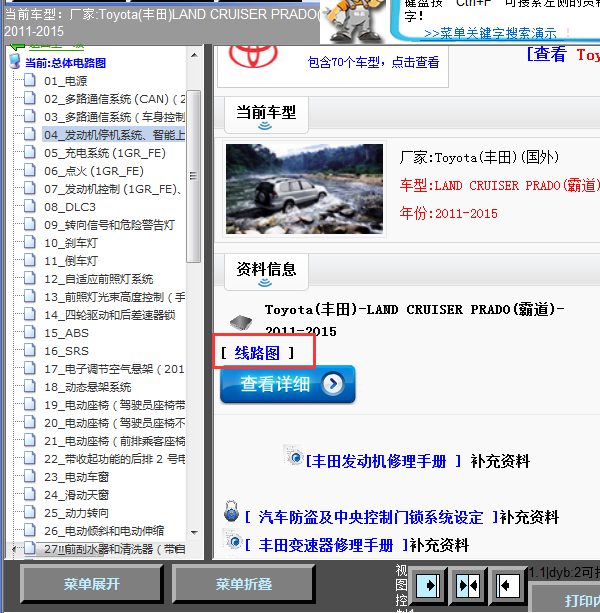Click document icon beside 08_DLC3
This screenshot has height=613, width=600.
tap(30, 206)
